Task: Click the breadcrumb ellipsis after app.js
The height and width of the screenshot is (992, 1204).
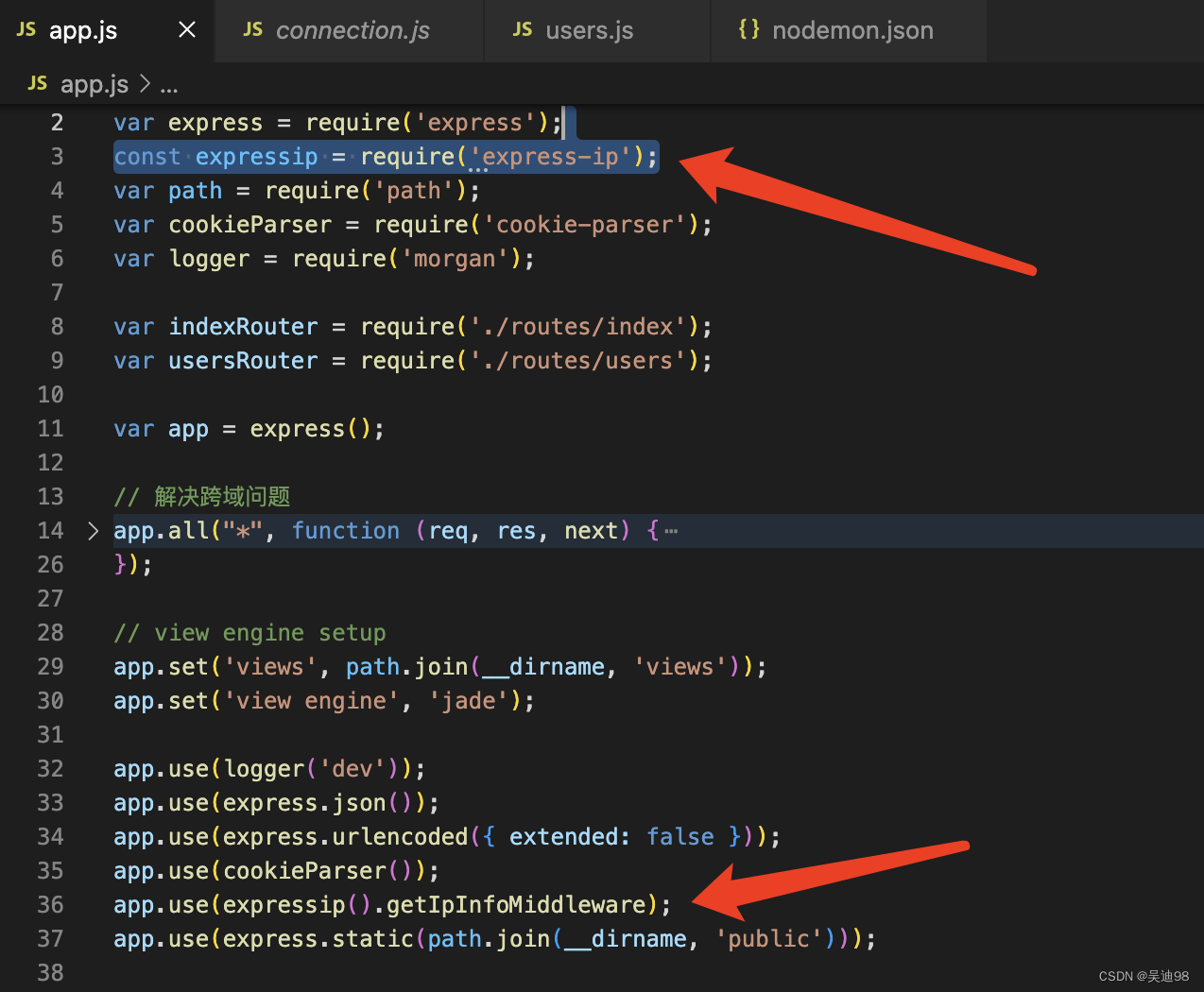Action: 169,86
